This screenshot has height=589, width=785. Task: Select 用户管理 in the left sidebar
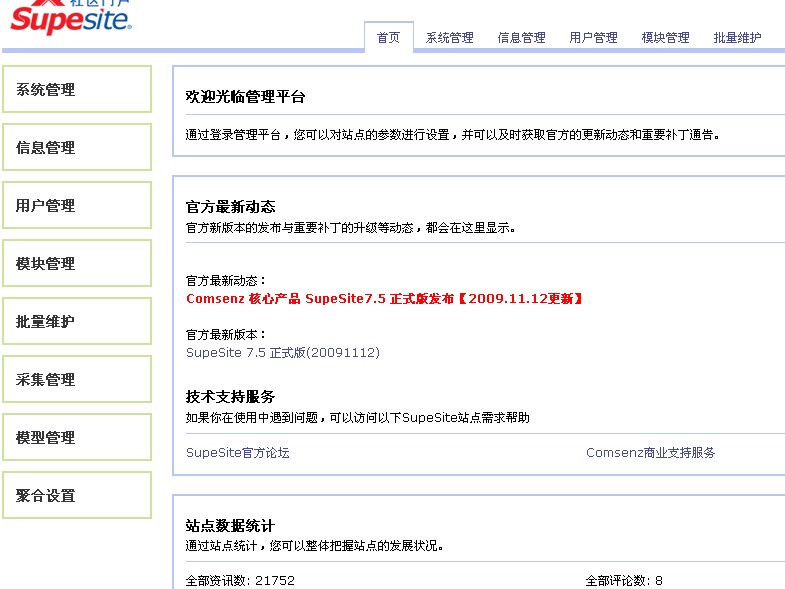pyautogui.click(x=77, y=205)
